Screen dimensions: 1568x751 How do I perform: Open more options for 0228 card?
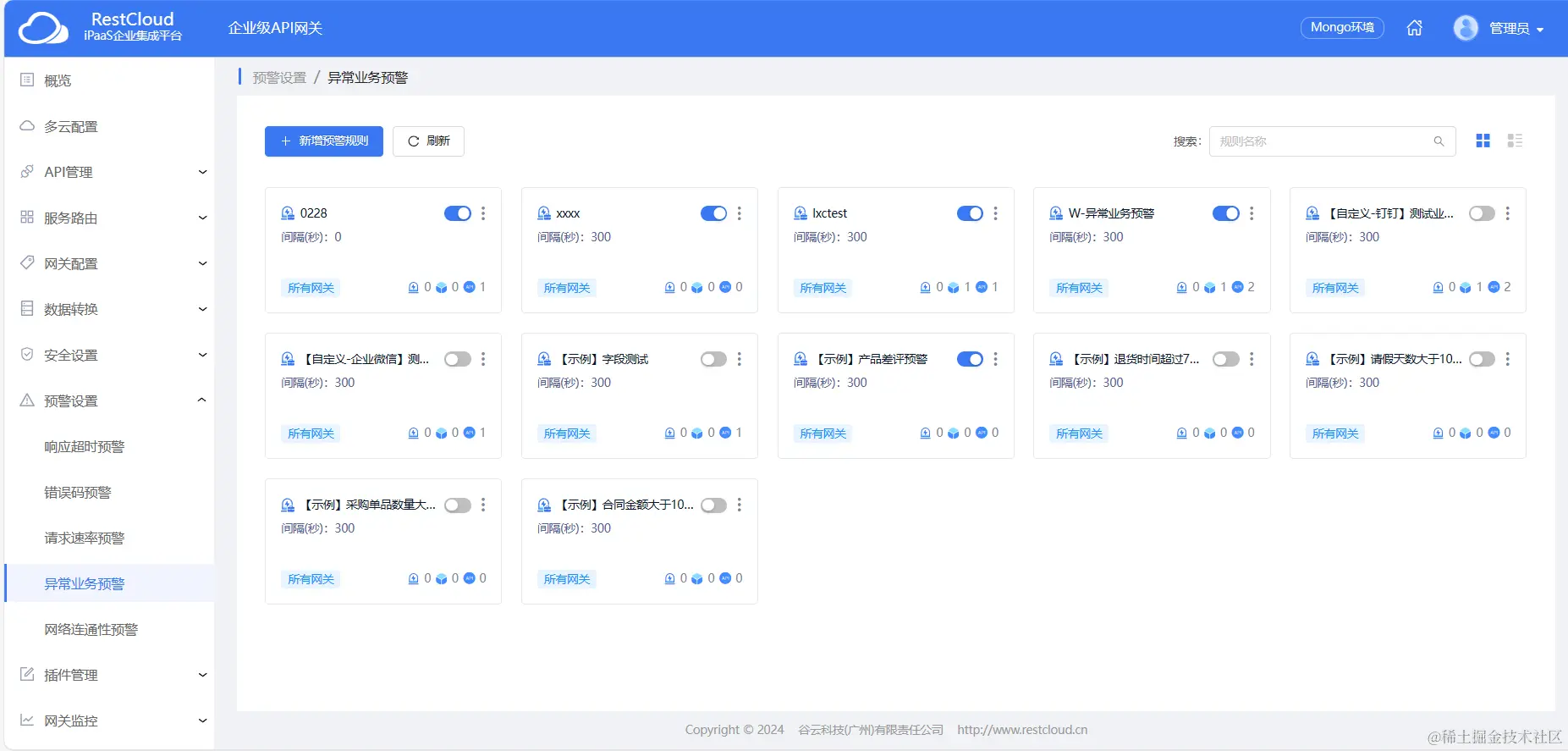[x=483, y=213]
